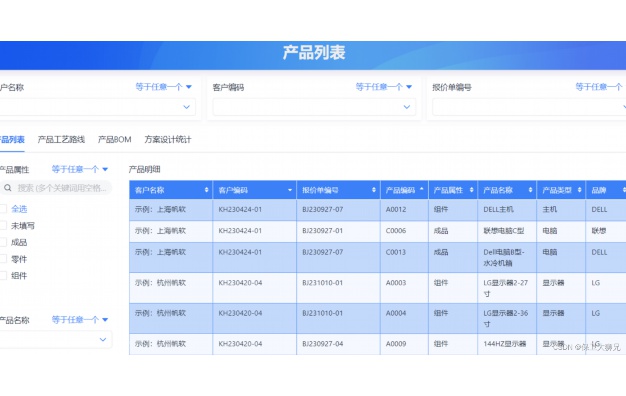Sort by 报价单编号 column arrows

374,190
